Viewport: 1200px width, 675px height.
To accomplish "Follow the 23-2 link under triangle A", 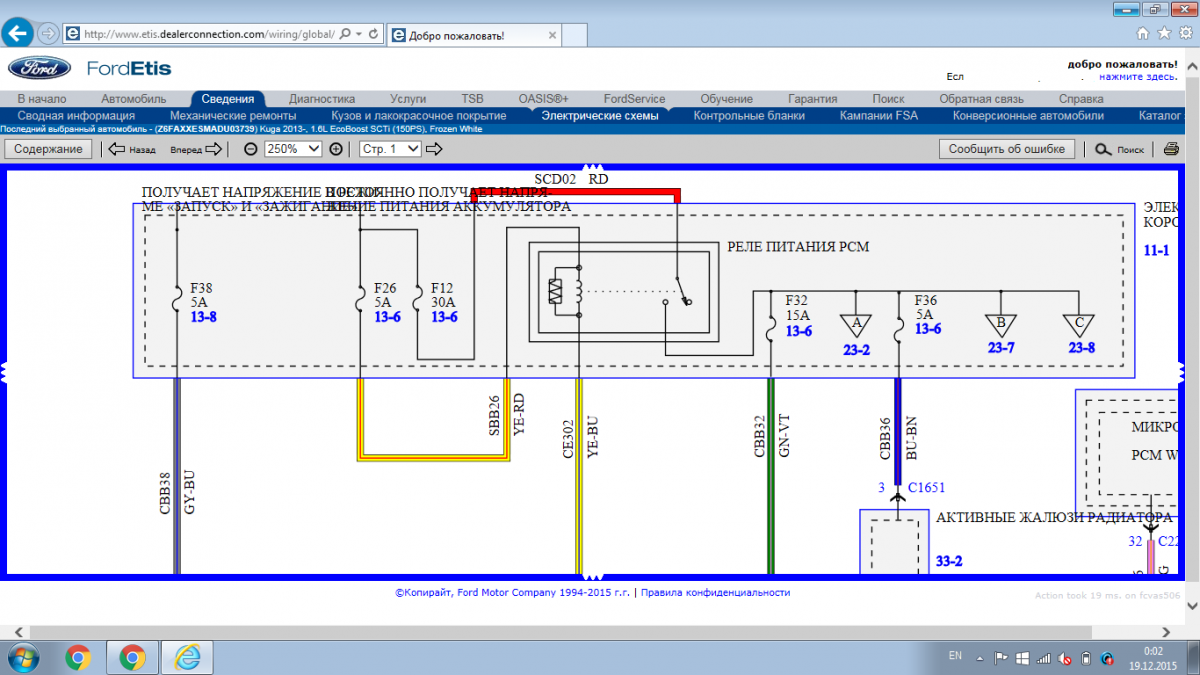I will pos(855,349).
